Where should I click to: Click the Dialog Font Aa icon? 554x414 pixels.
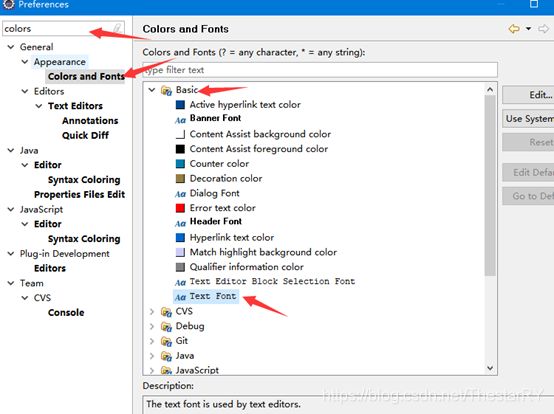180,194
